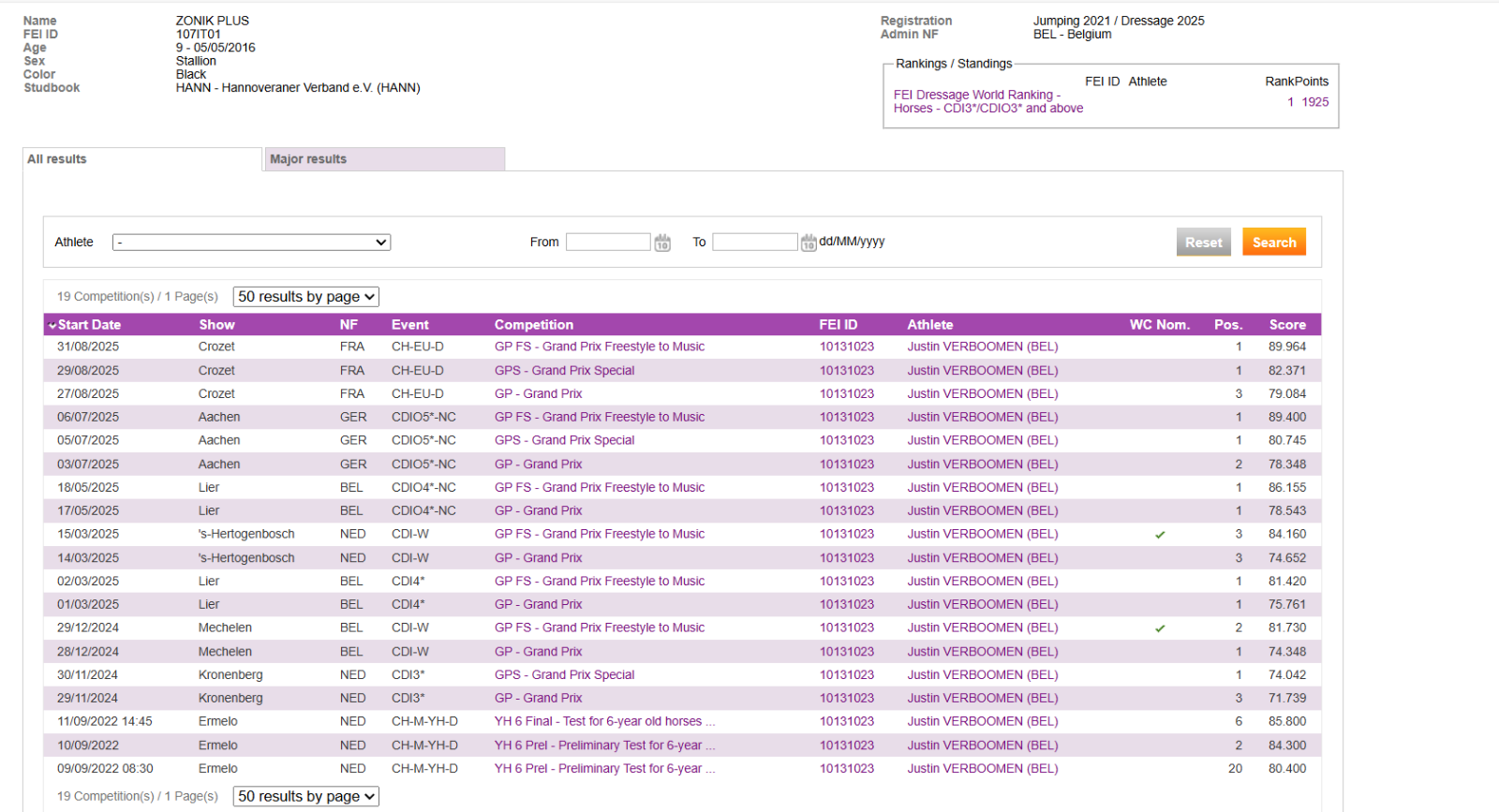Sort table by Event column header

pos(410,325)
